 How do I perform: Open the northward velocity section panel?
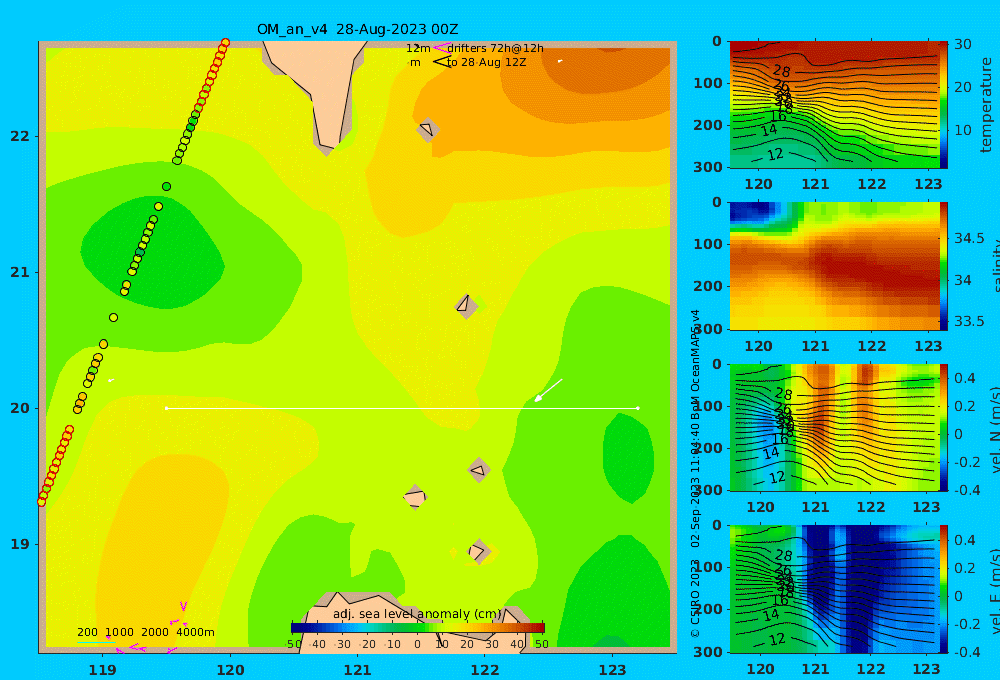coord(834,427)
